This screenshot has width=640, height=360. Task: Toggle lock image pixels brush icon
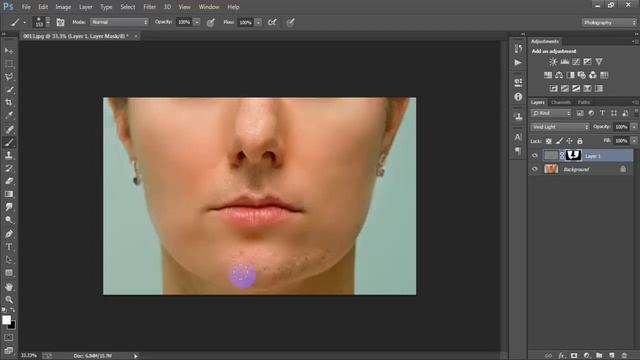559,141
